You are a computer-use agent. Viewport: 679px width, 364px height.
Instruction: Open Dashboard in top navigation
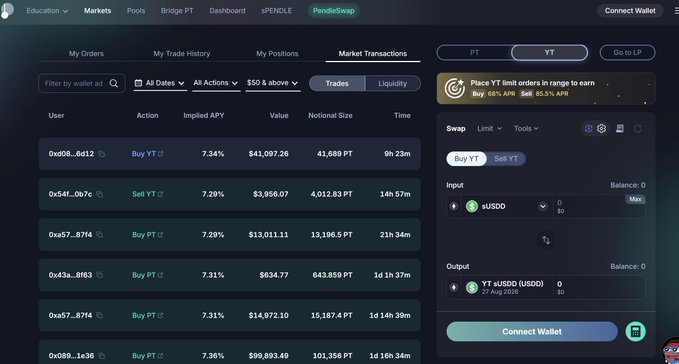pos(227,11)
